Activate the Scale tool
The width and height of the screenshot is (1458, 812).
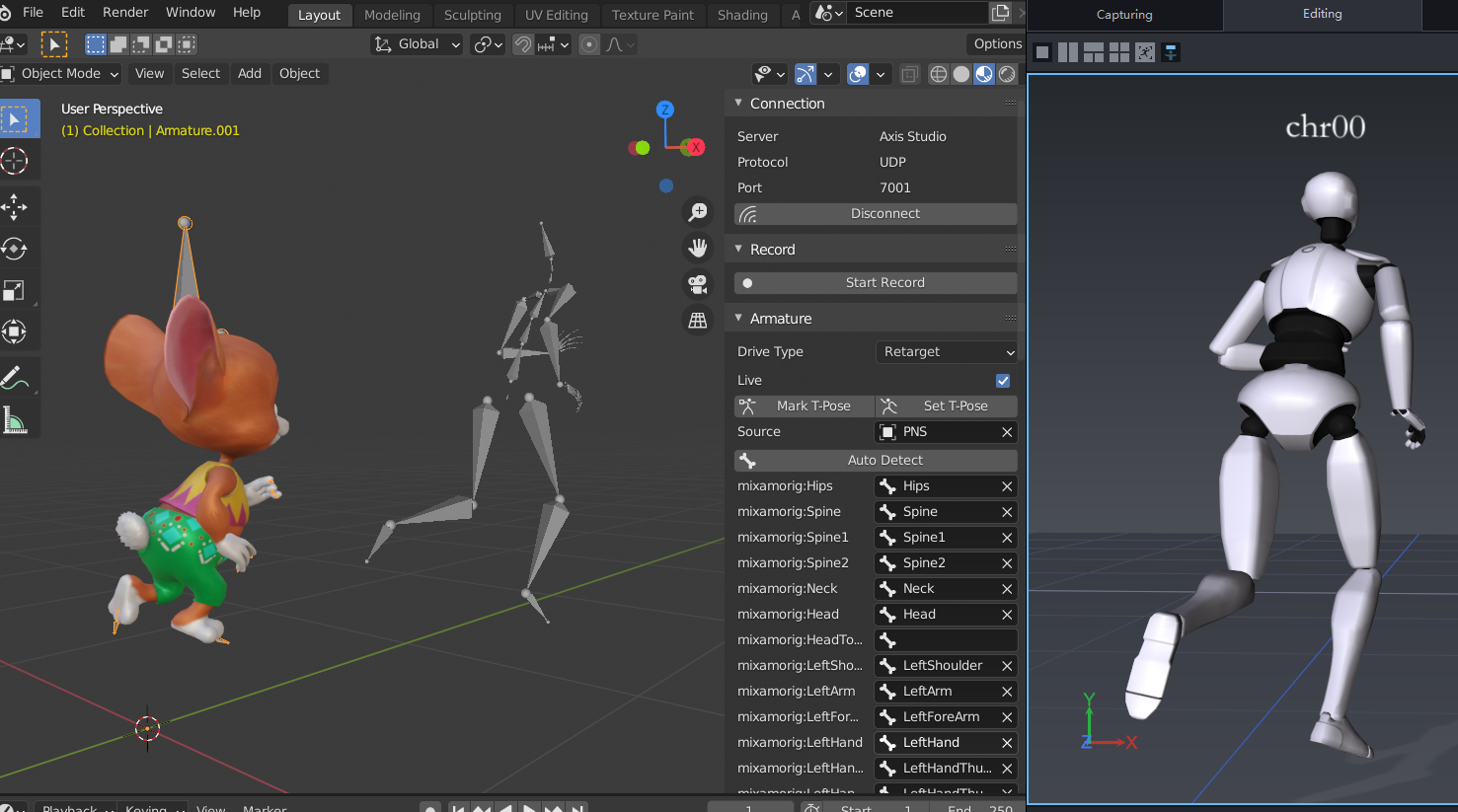(15, 290)
